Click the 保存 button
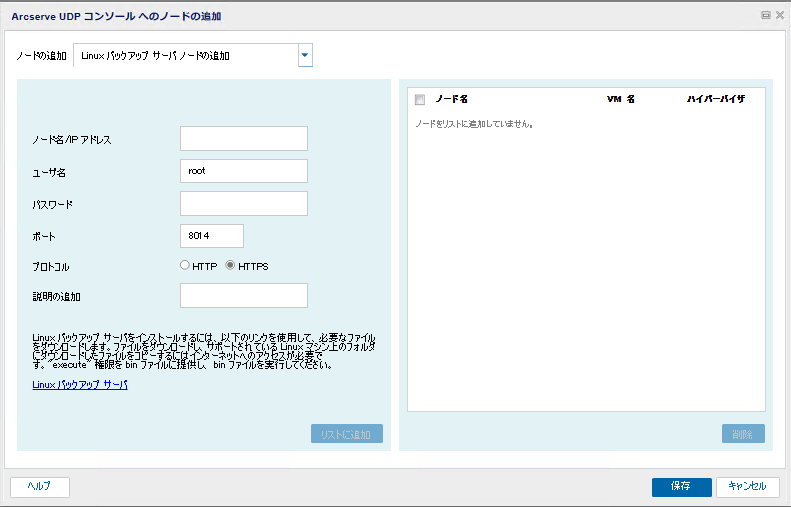The width and height of the screenshot is (791, 507). tap(682, 487)
